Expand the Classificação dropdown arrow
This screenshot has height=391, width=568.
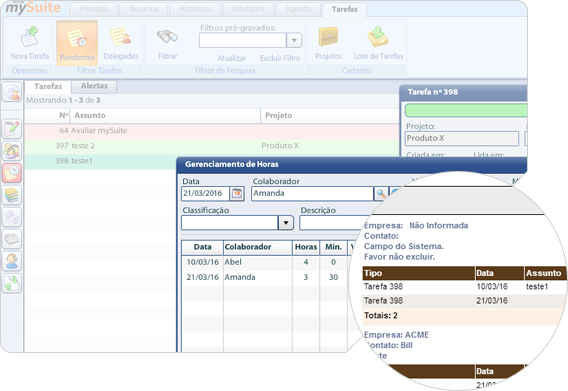286,223
